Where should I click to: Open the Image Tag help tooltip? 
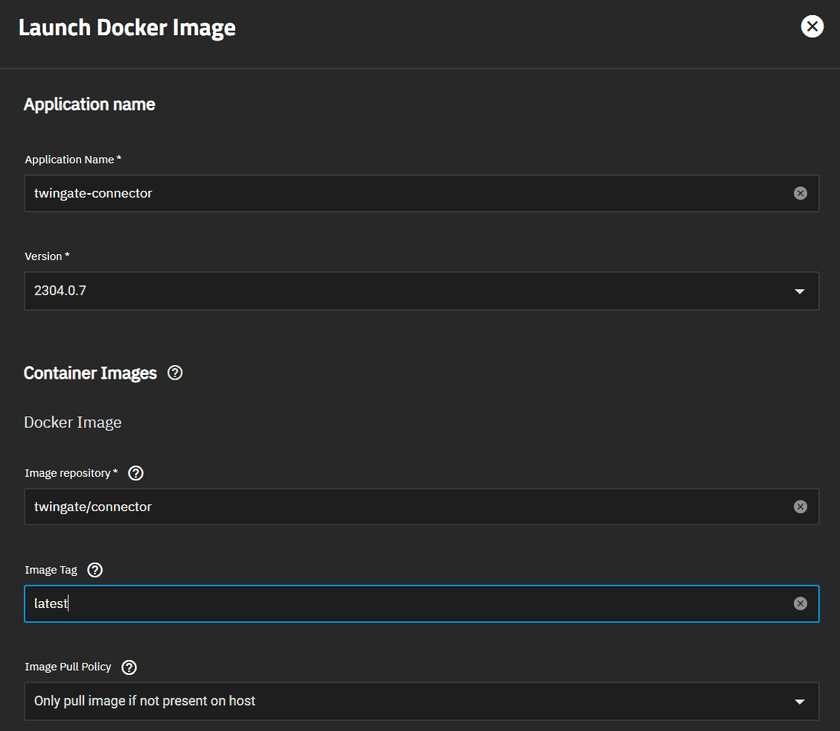[94, 570]
